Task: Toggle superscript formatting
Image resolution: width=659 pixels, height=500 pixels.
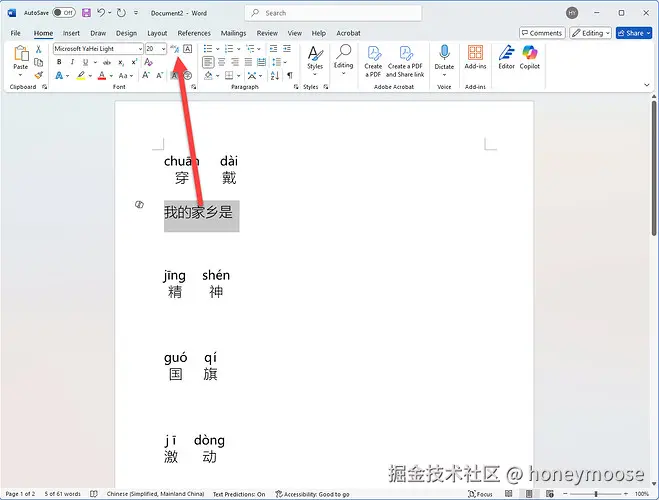Action: click(134, 62)
